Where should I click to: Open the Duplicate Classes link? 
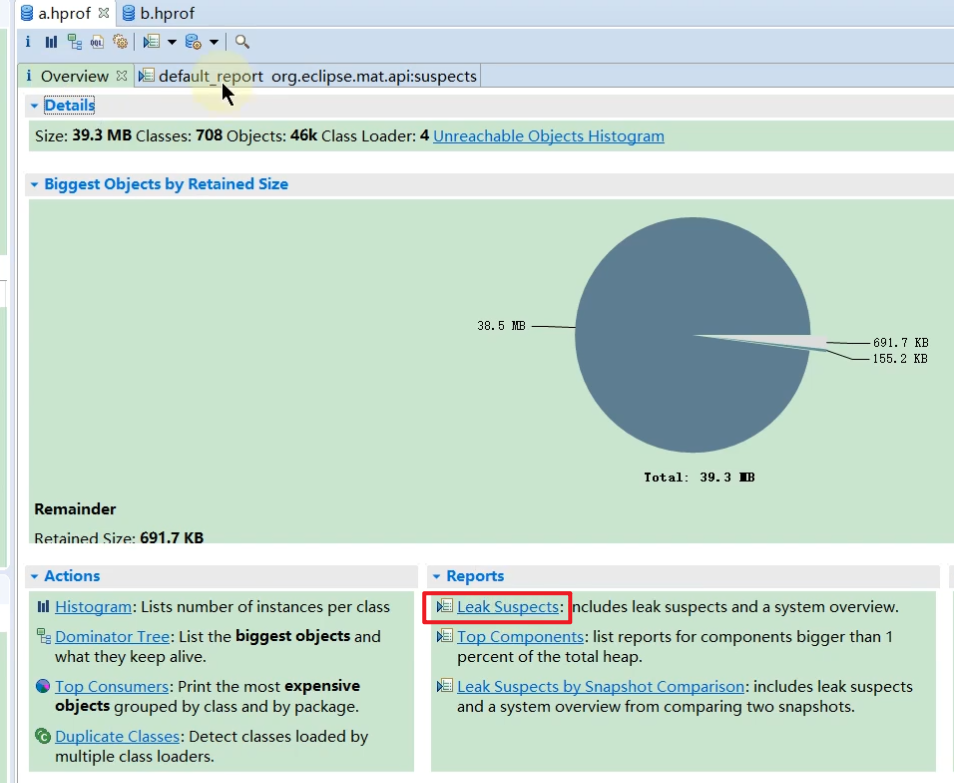117,736
